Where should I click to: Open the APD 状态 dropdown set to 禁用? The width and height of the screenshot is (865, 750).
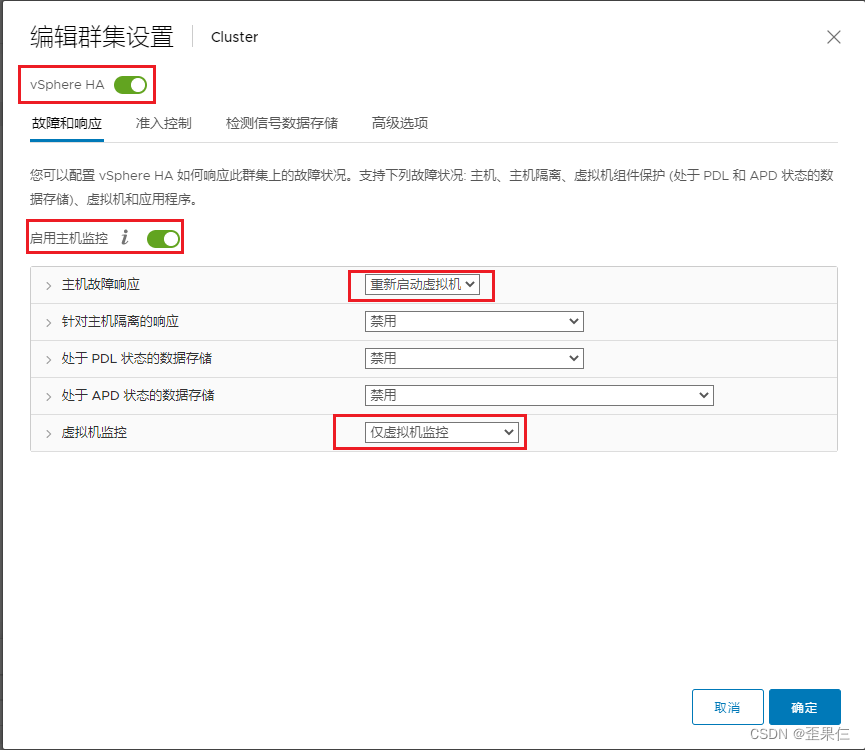pyautogui.click(x=539, y=395)
